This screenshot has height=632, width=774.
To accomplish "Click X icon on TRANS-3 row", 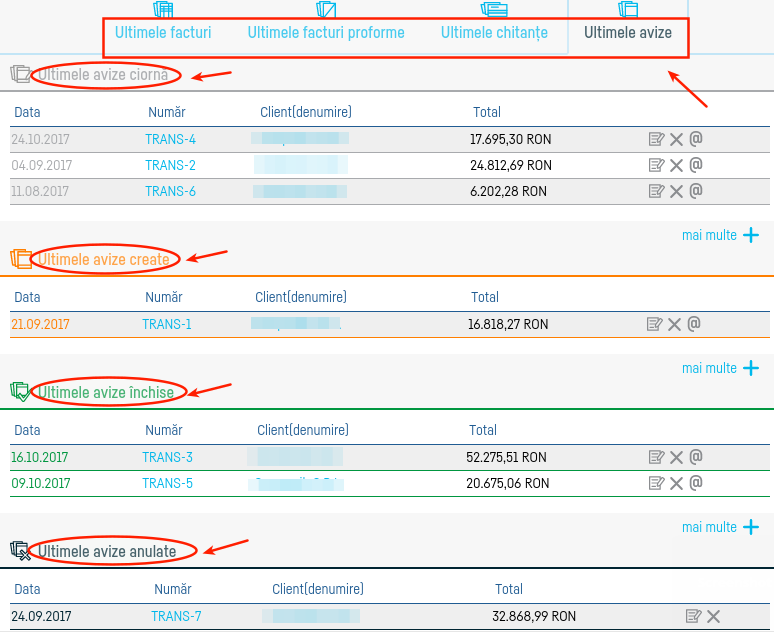I will click(676, 458).
